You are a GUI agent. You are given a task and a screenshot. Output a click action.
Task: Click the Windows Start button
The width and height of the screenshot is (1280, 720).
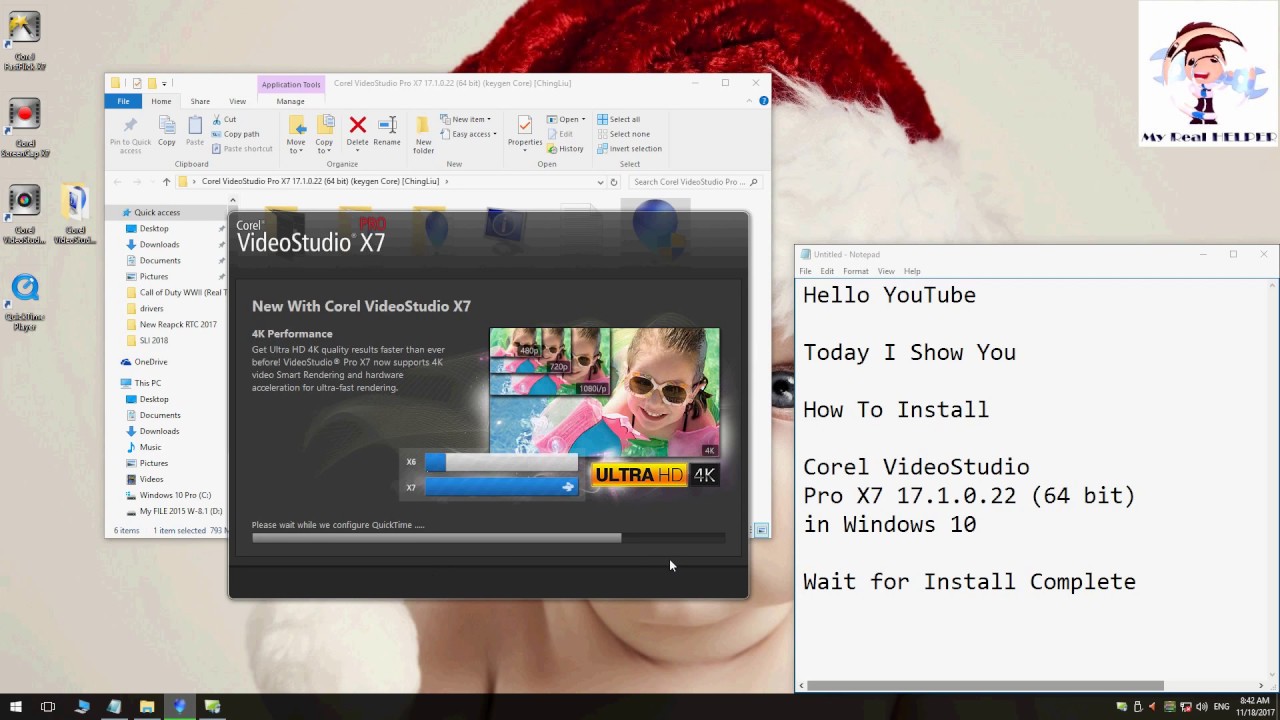pos(15,707)
